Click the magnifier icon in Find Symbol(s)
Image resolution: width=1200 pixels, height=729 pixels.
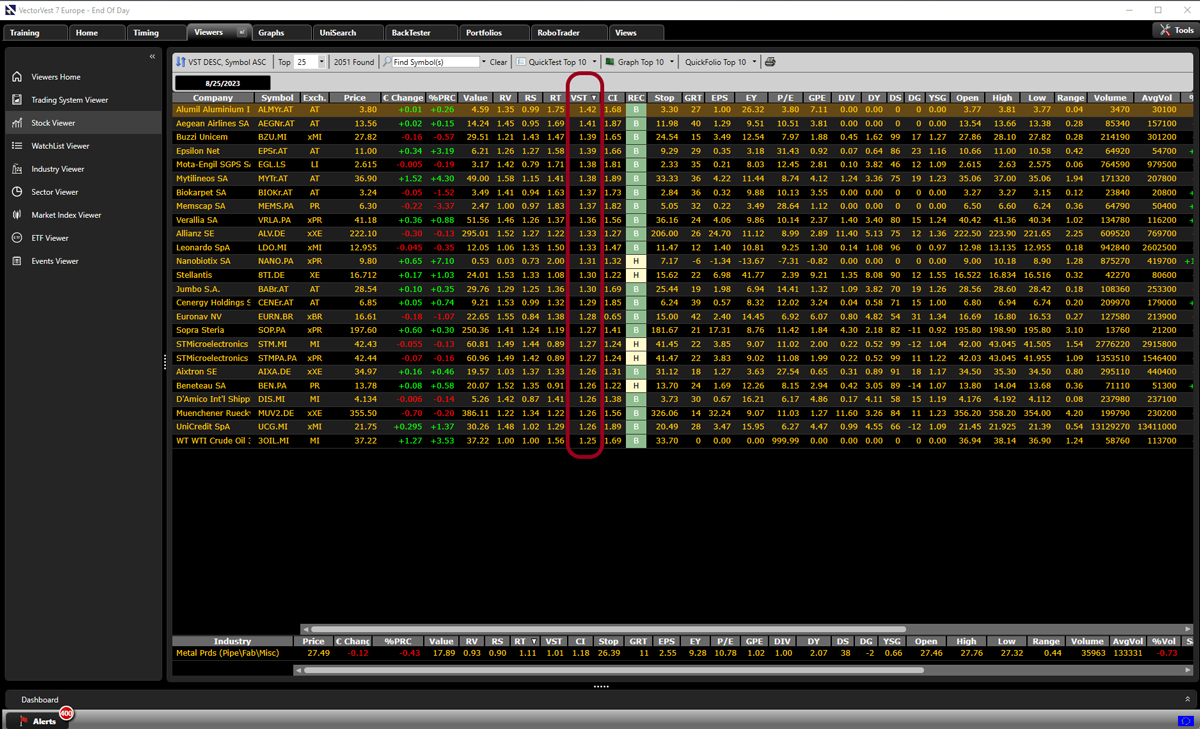(x=388, y=62)
